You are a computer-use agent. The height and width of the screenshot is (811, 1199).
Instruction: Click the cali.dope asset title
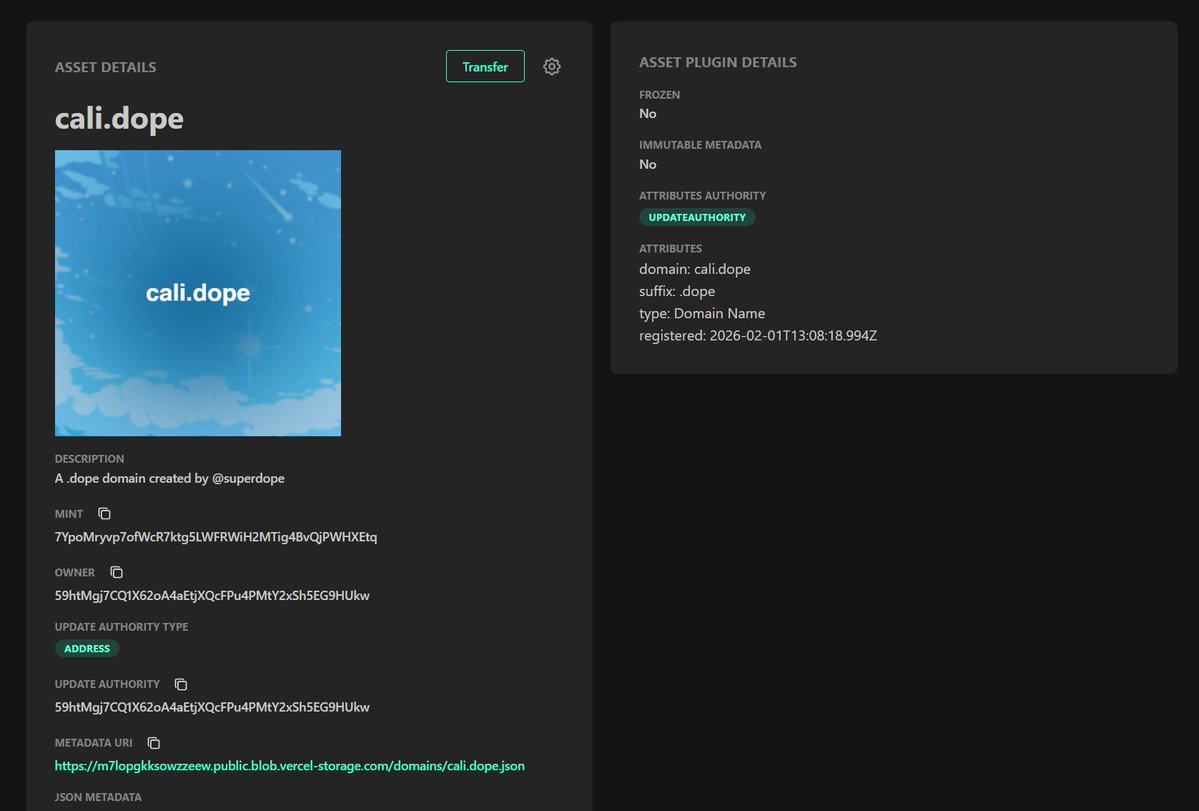click(x=118, y=118)
